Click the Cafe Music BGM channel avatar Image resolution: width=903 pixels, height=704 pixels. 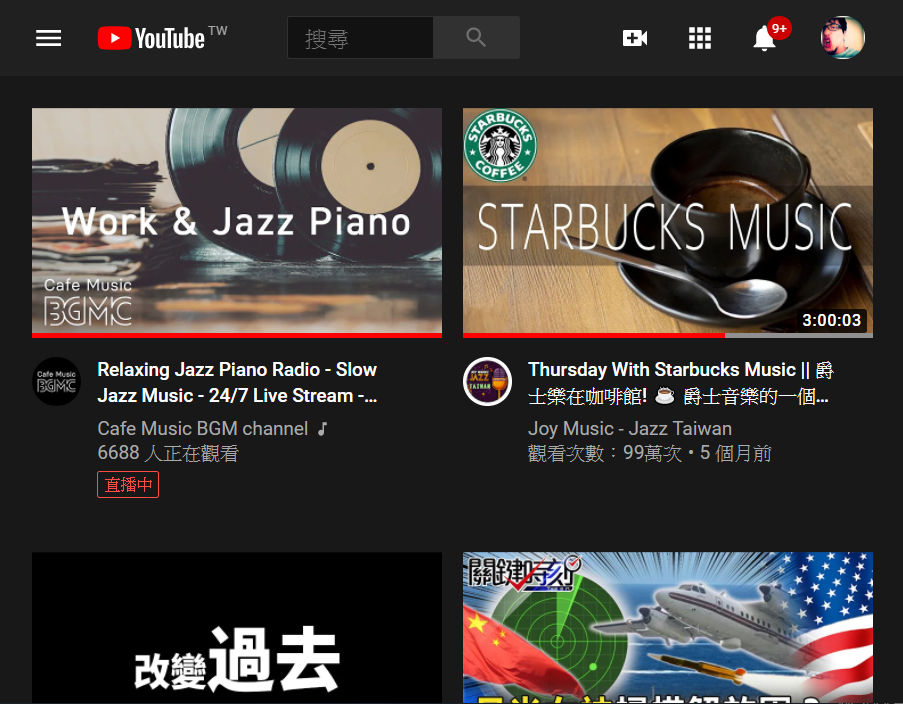point(56,381)
